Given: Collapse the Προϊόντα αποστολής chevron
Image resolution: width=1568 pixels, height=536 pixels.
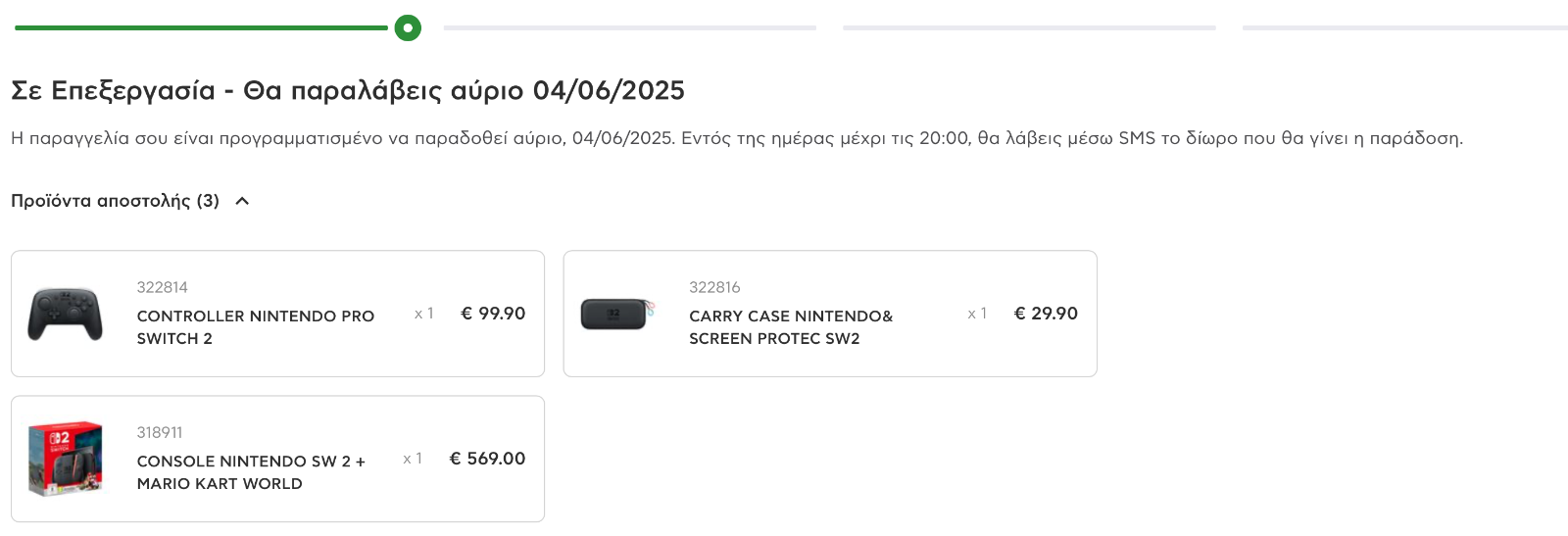Looking at the screenshot, I should click(x=242, y=201).
